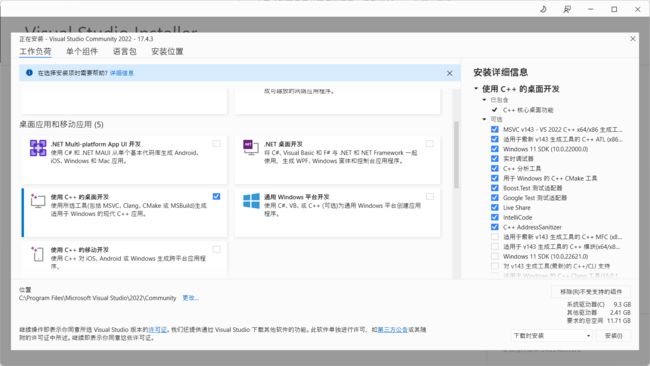Click the 使用 C++ 的桌面开发 workload icon
The image size is (650, 366).
38,201
